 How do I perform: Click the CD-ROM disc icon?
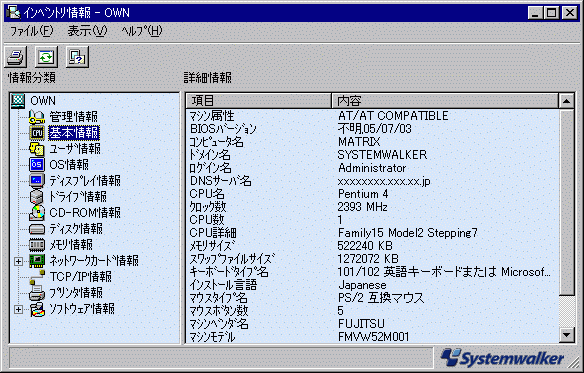click(x=37, y=213)
